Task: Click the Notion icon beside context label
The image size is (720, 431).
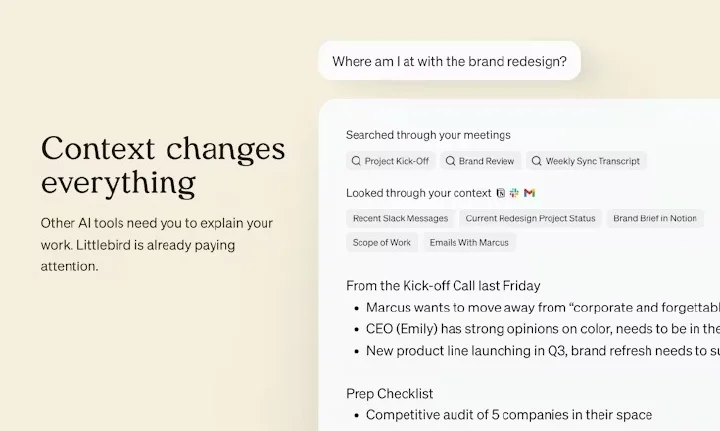Action: coord(501,193)
